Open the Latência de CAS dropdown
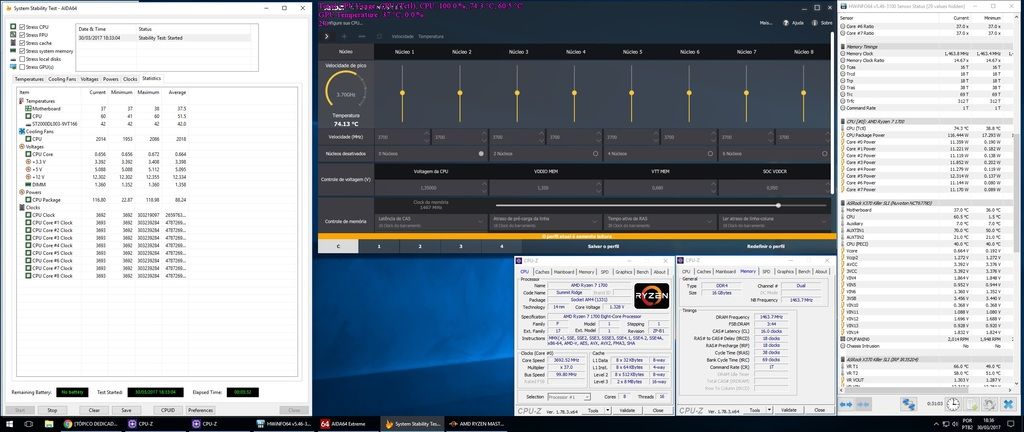This screenshot has height=432, width=1024. pos(431,222)
